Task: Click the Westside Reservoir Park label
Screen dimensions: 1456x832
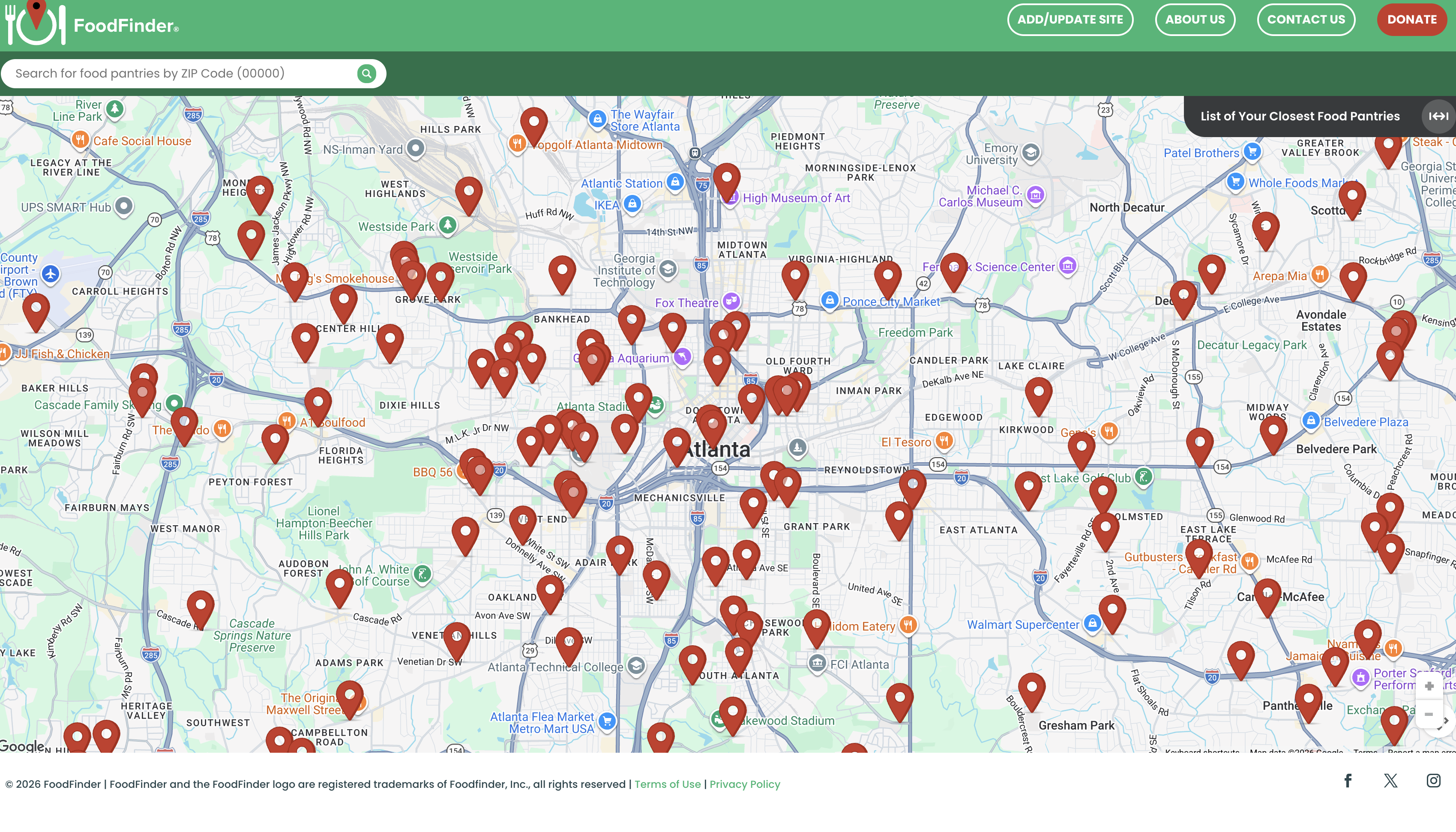Action: [x=479, y=263]
